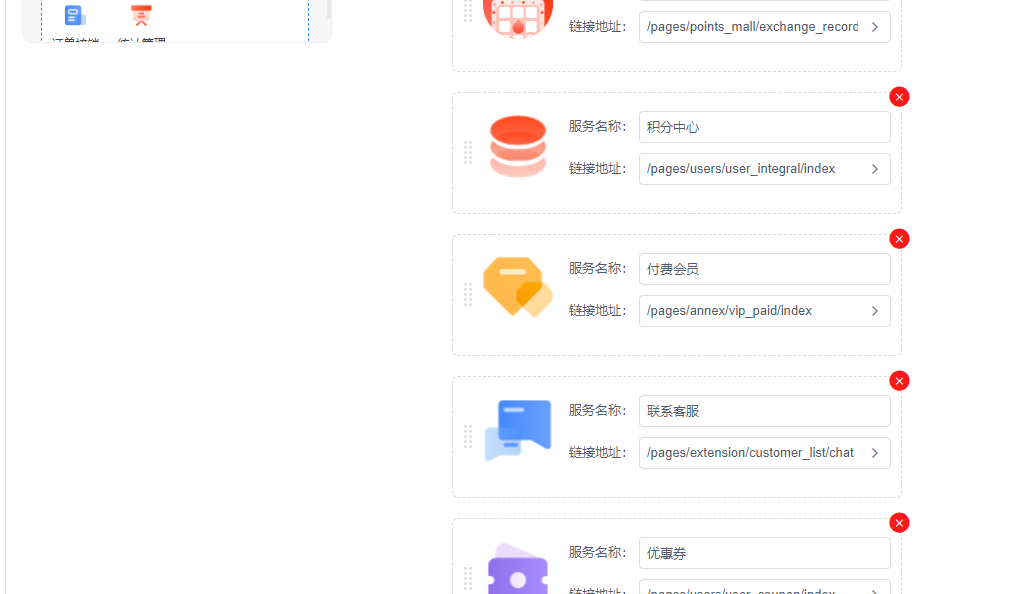
Task: Click the 服务名称 label of 积分中心
Action: 598,126
